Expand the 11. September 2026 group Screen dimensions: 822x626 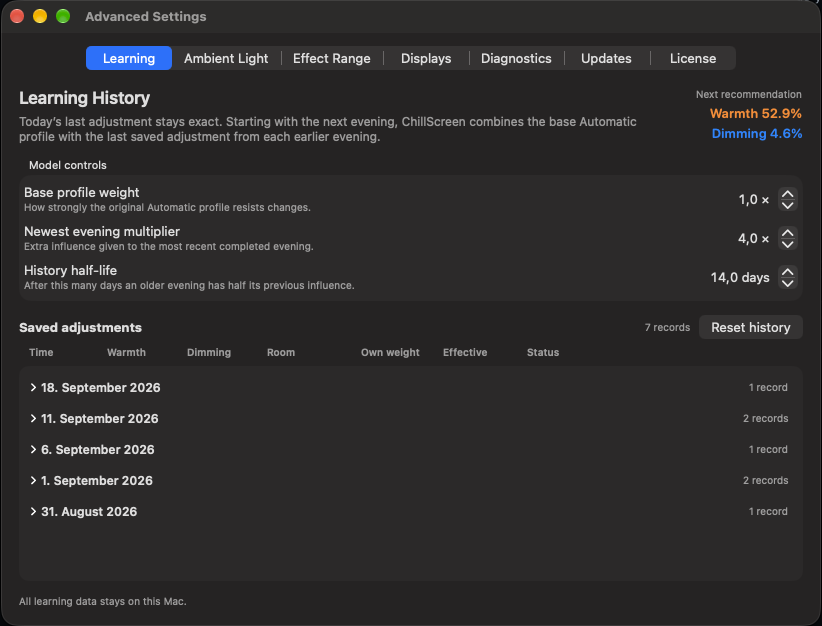click(x=33, y=418)
